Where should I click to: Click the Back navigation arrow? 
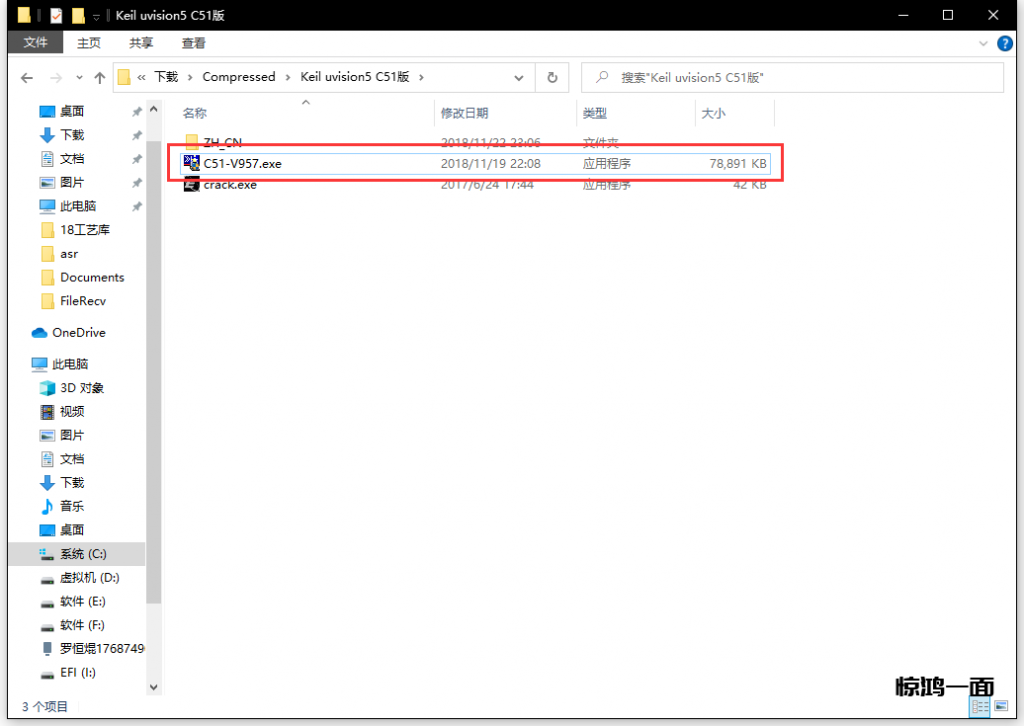point(27,78)
